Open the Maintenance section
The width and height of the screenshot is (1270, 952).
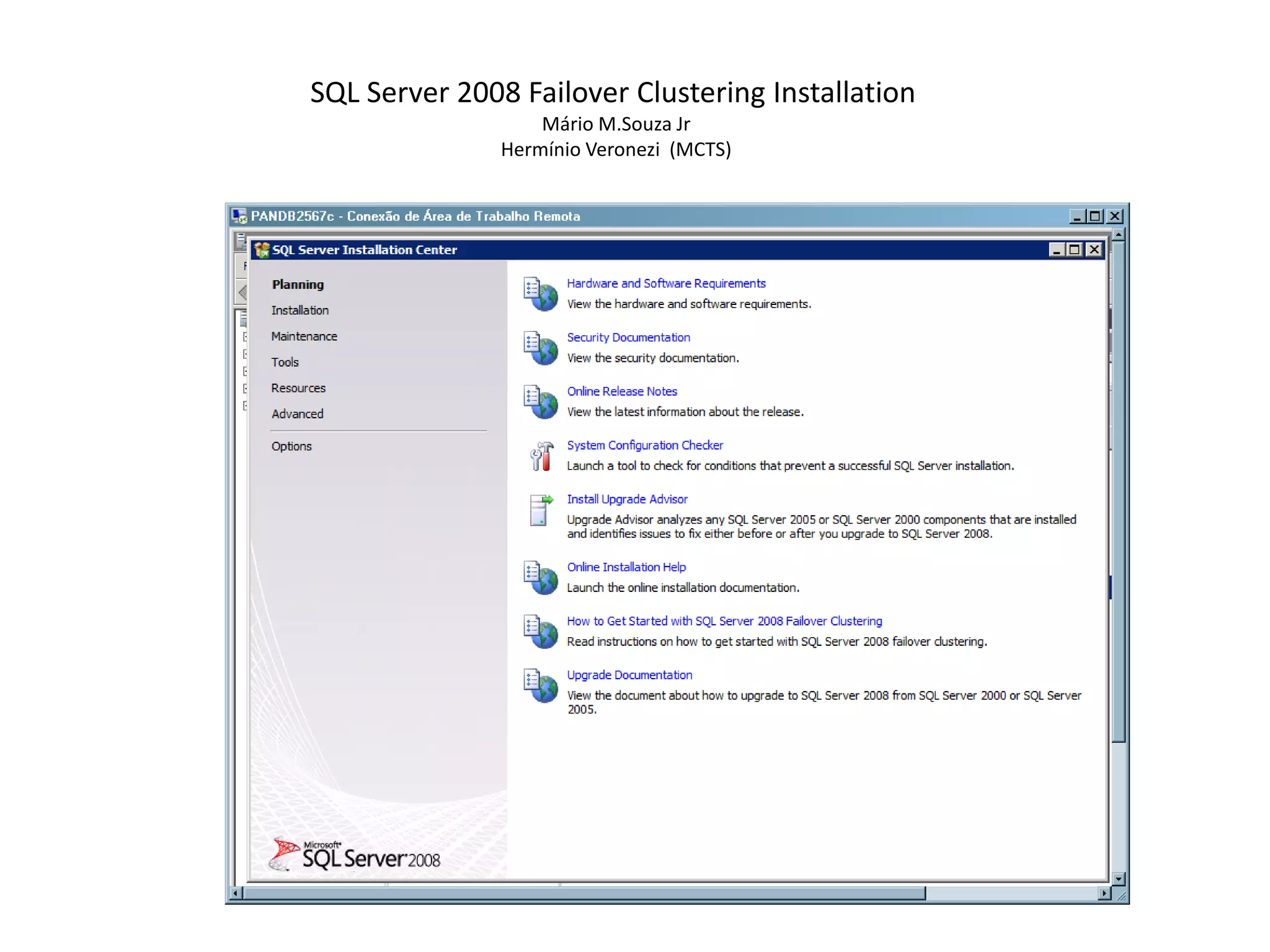(x=304, y=337)
